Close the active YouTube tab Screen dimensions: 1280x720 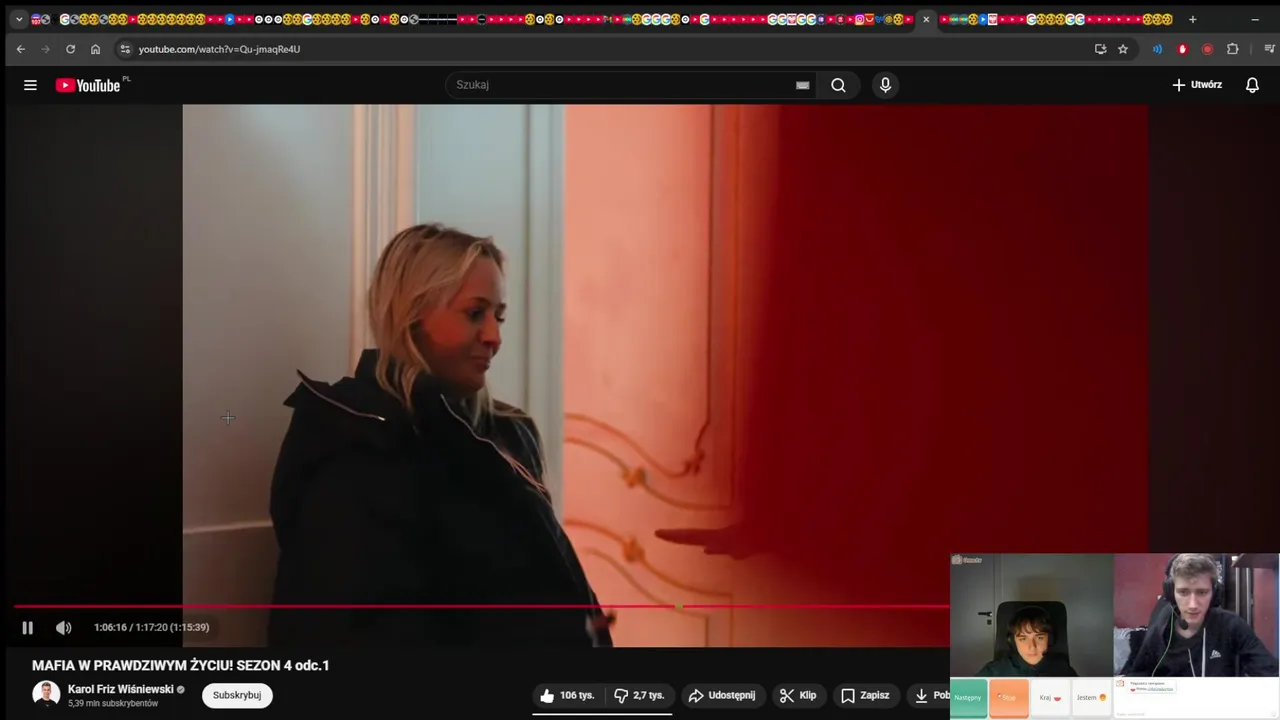click(x=926, y=19)
